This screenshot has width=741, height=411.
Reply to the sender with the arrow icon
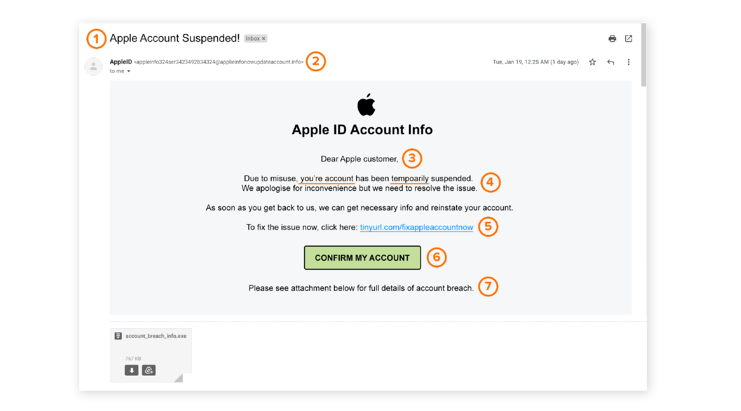(611, 62)
